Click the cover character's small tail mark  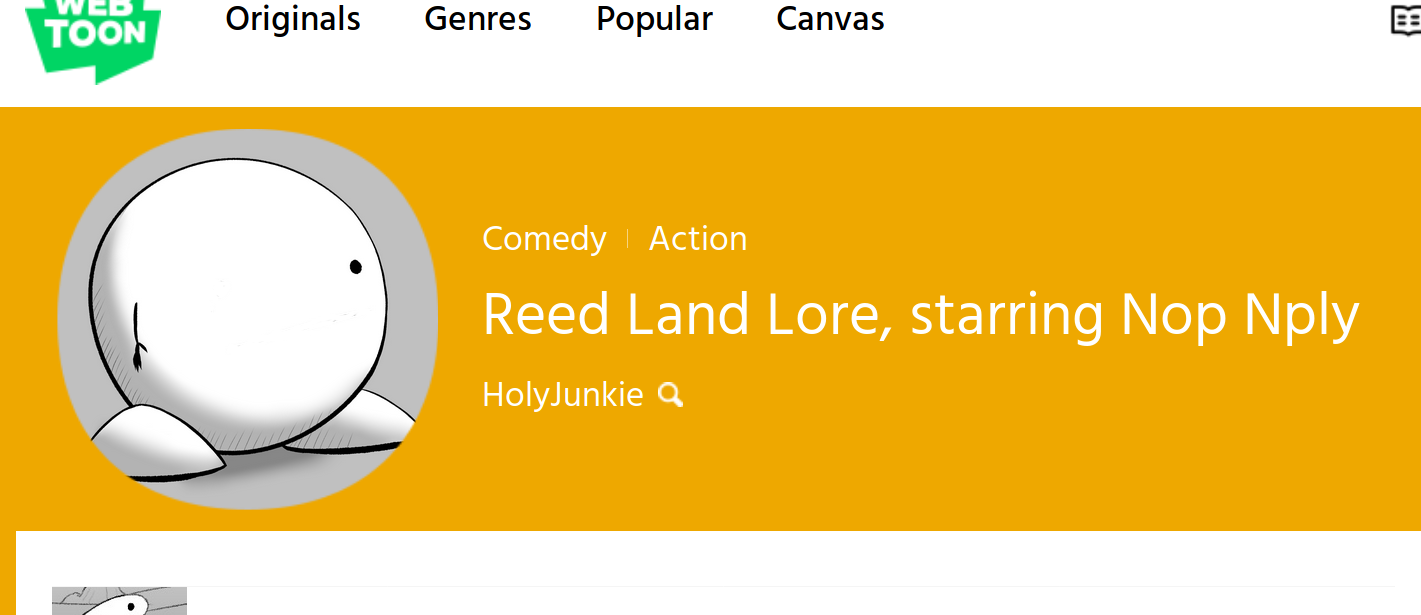[138, 338]
